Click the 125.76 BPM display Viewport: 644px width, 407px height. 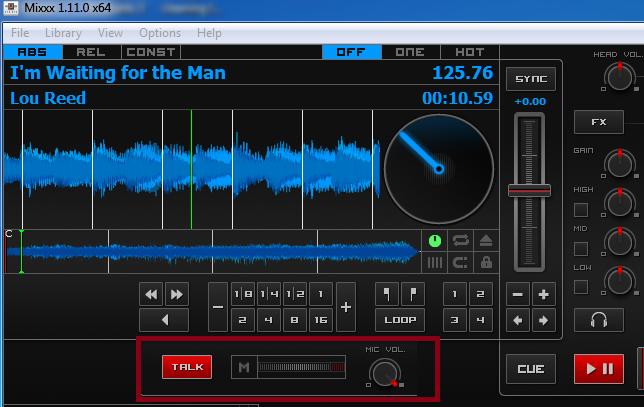[x=462, y=73]
